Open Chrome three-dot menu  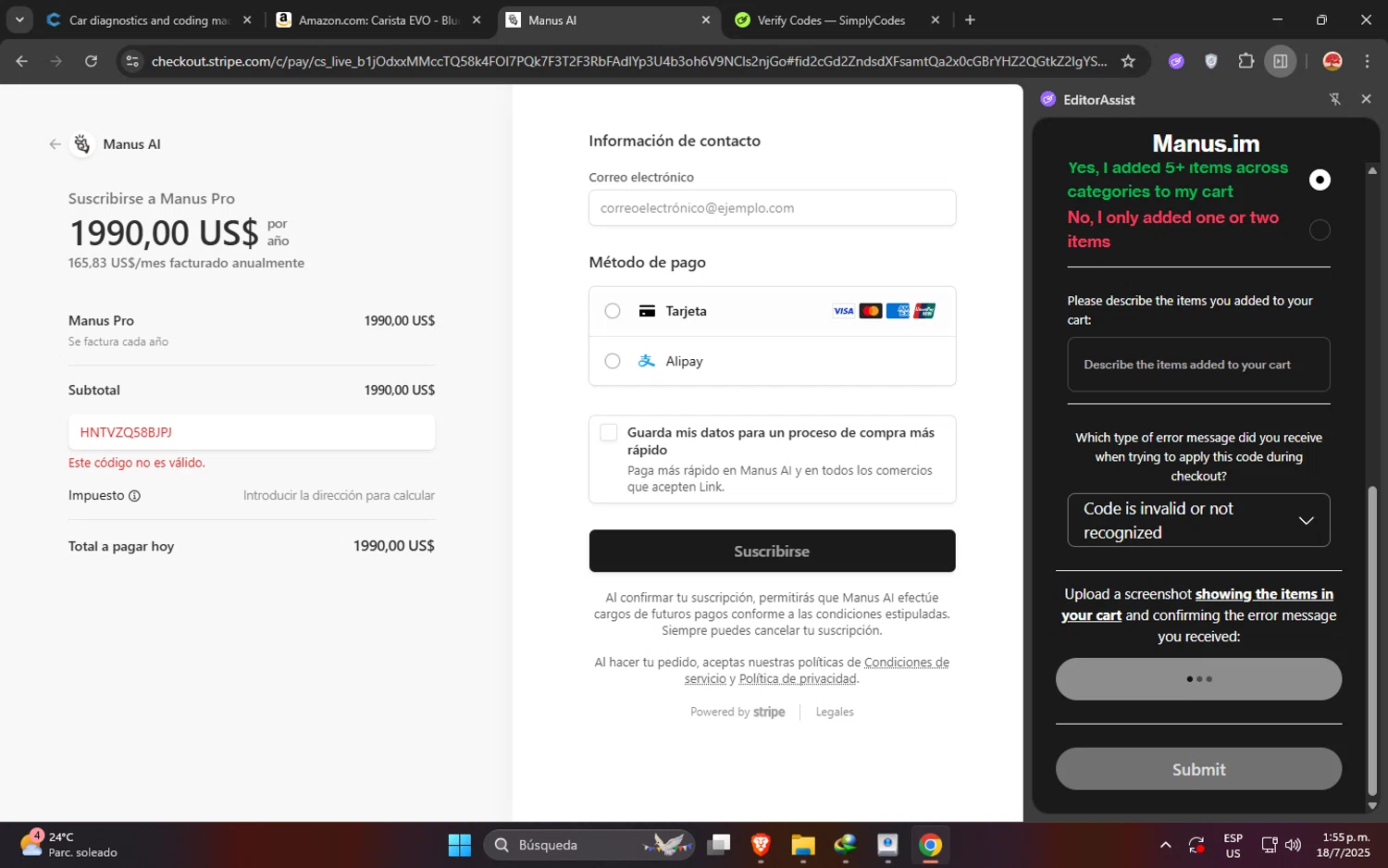point(1367,61)
